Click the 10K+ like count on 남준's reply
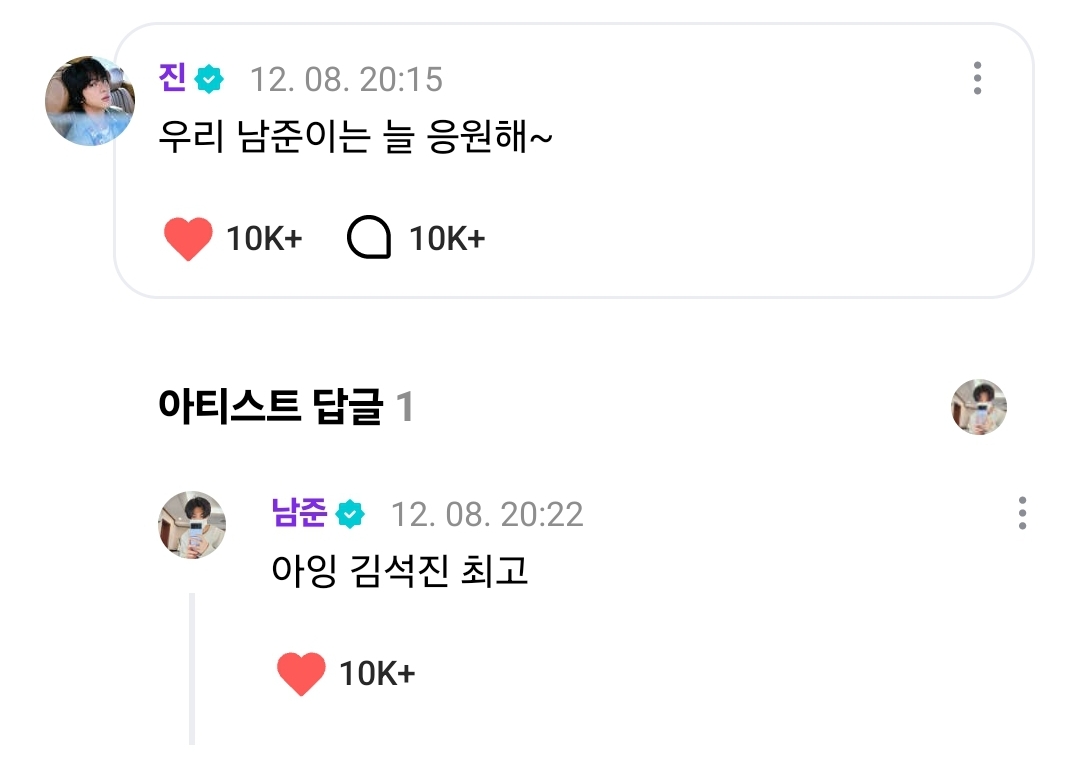The image size is (1080, 765). click(x=377, y=673)
